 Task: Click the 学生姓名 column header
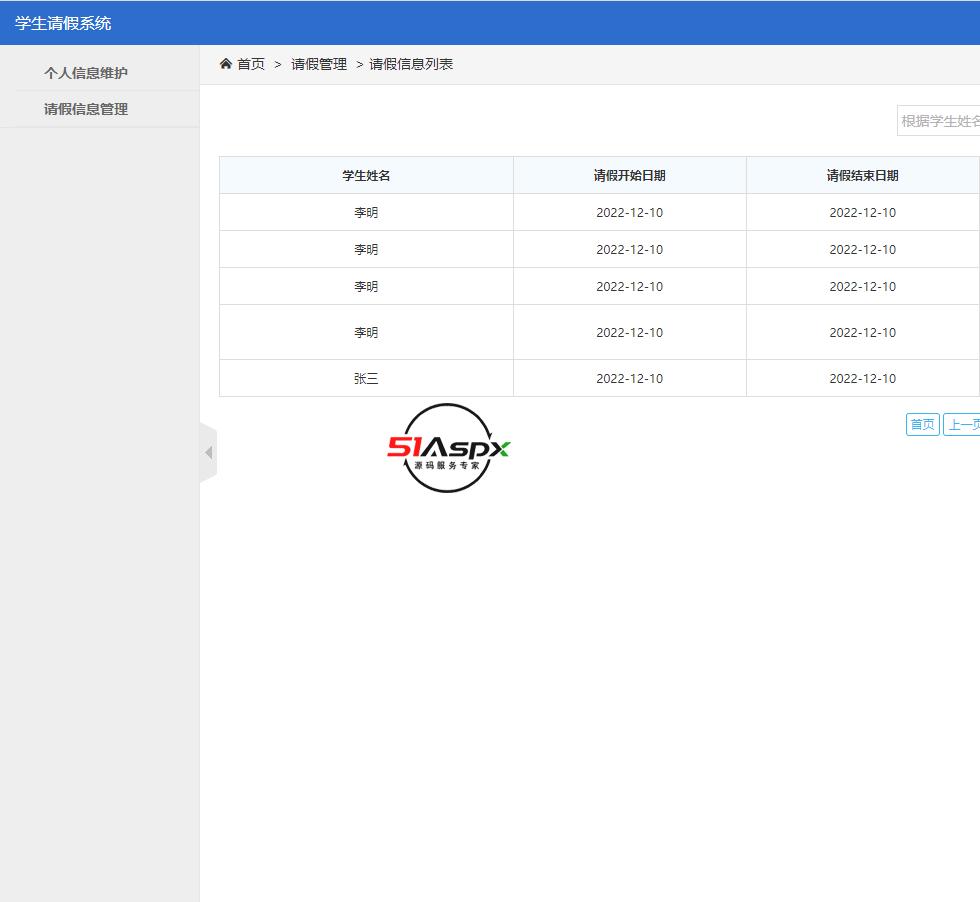[366, 175]
